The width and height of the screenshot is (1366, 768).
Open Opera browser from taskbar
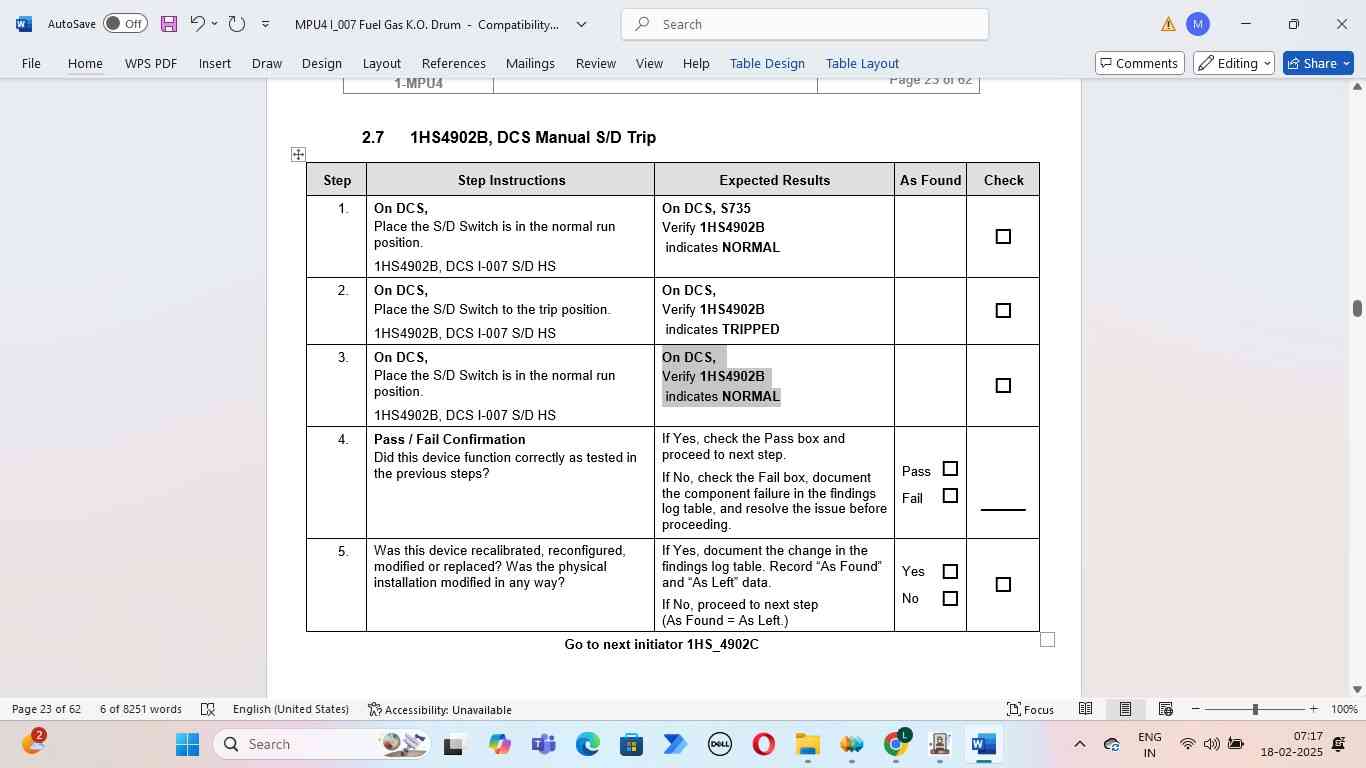click(764, 744)
